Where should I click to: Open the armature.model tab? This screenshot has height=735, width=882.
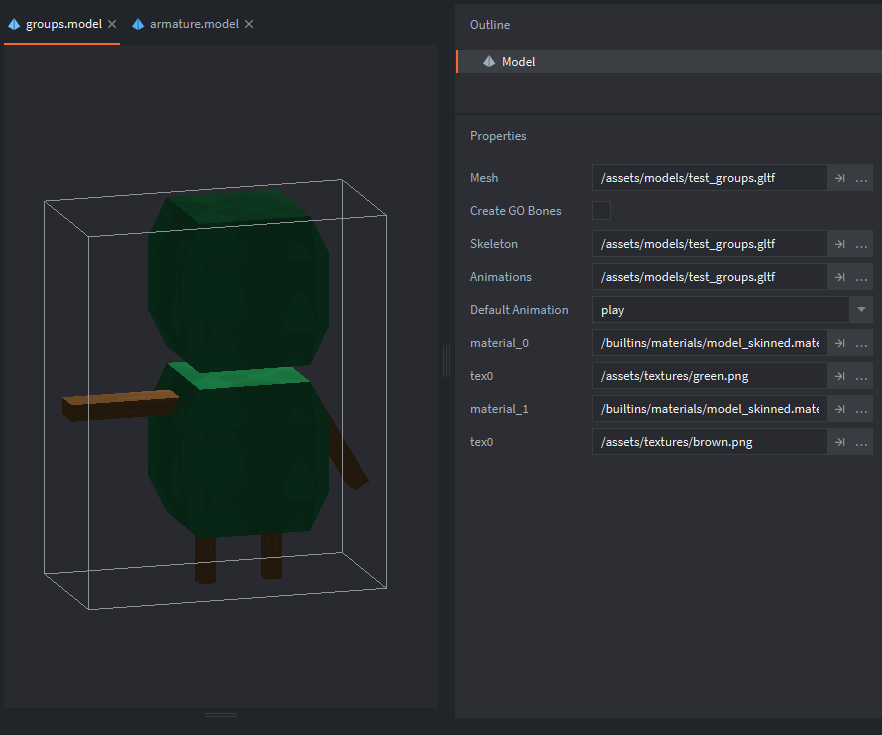click(x=193, y=24)
